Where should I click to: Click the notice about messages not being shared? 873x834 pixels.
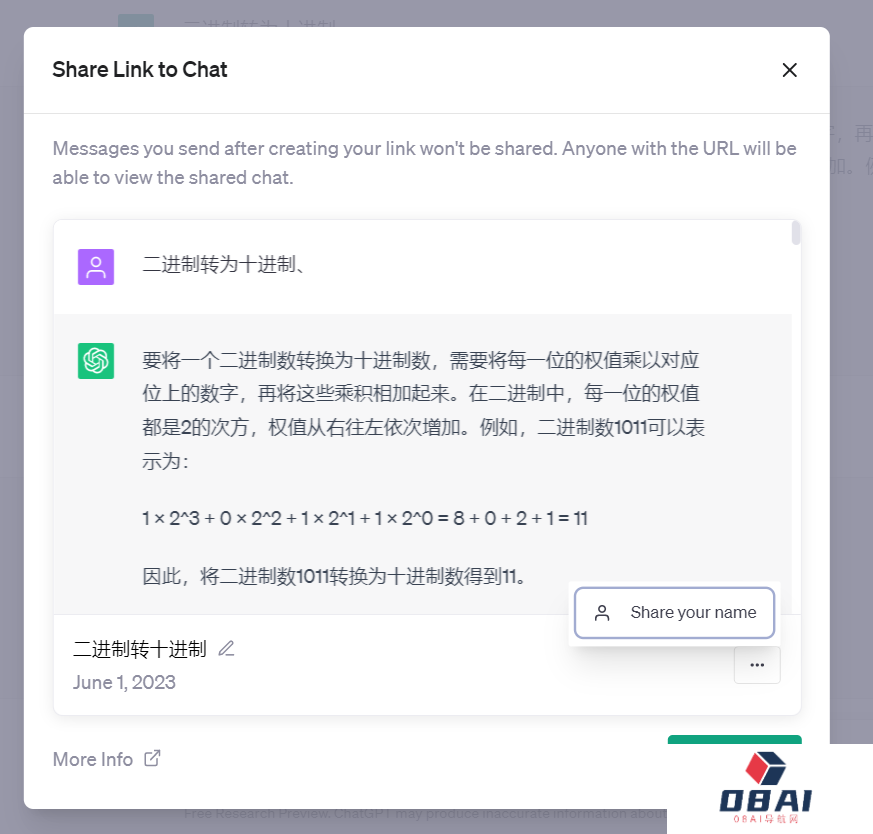(x=424, y=163)
